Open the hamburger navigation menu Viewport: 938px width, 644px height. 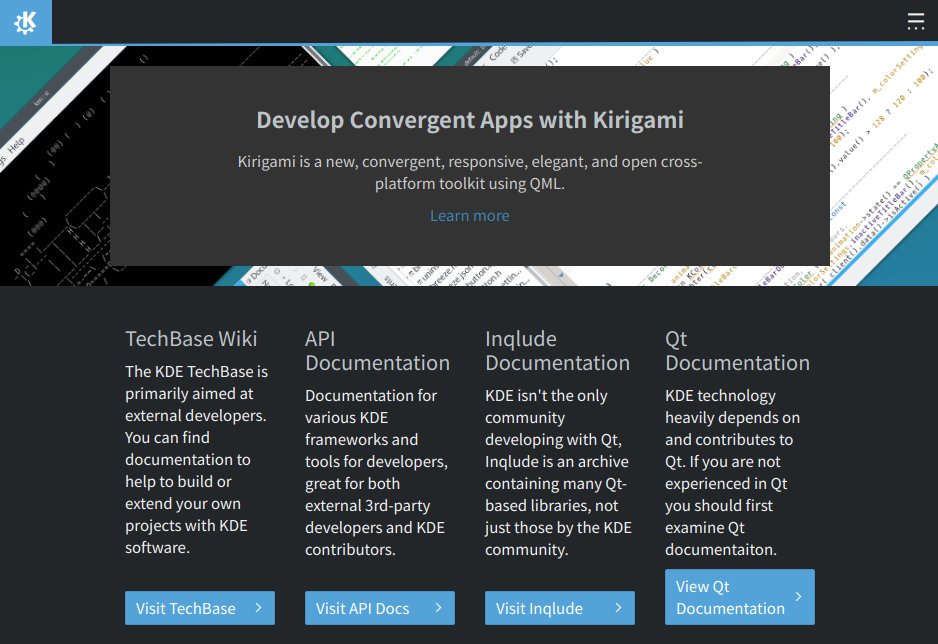(915, 22)
